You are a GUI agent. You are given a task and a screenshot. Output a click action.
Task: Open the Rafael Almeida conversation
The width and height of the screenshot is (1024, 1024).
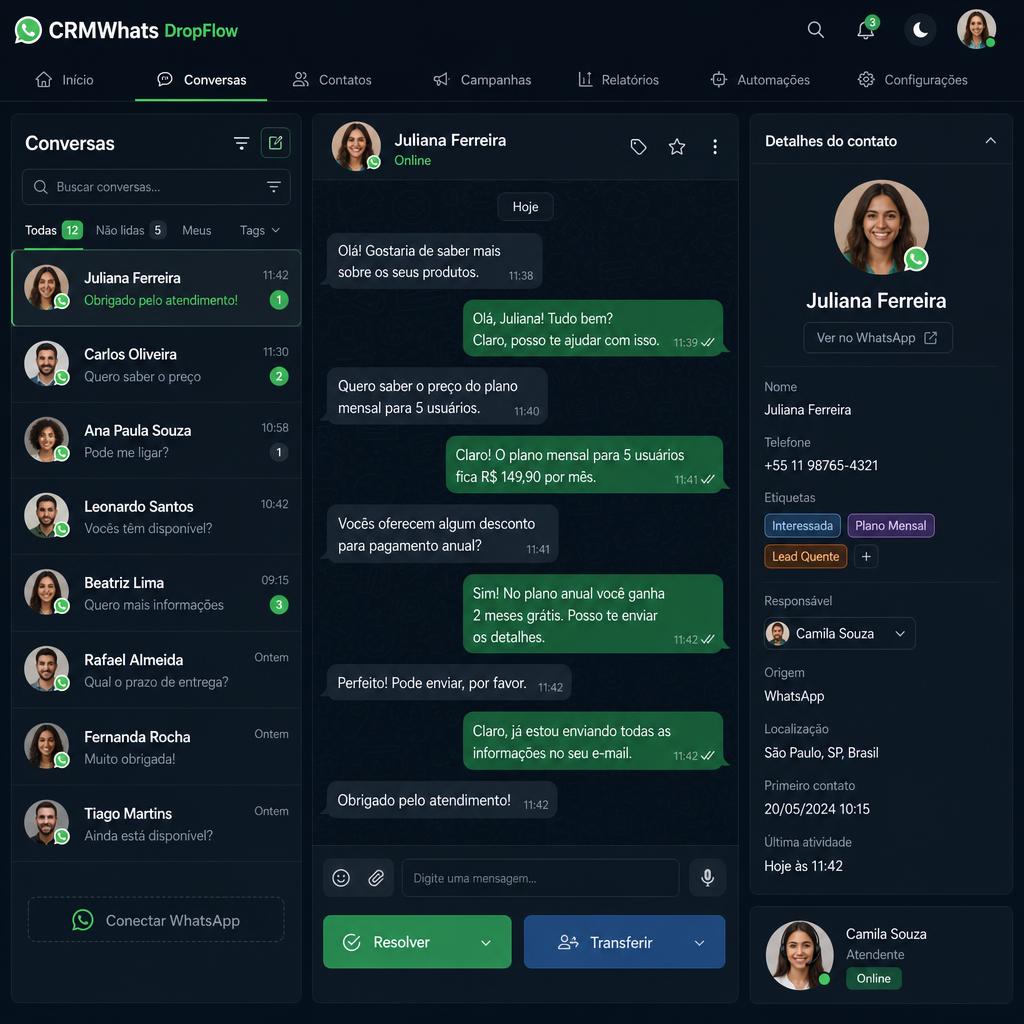tap(156, 670)
